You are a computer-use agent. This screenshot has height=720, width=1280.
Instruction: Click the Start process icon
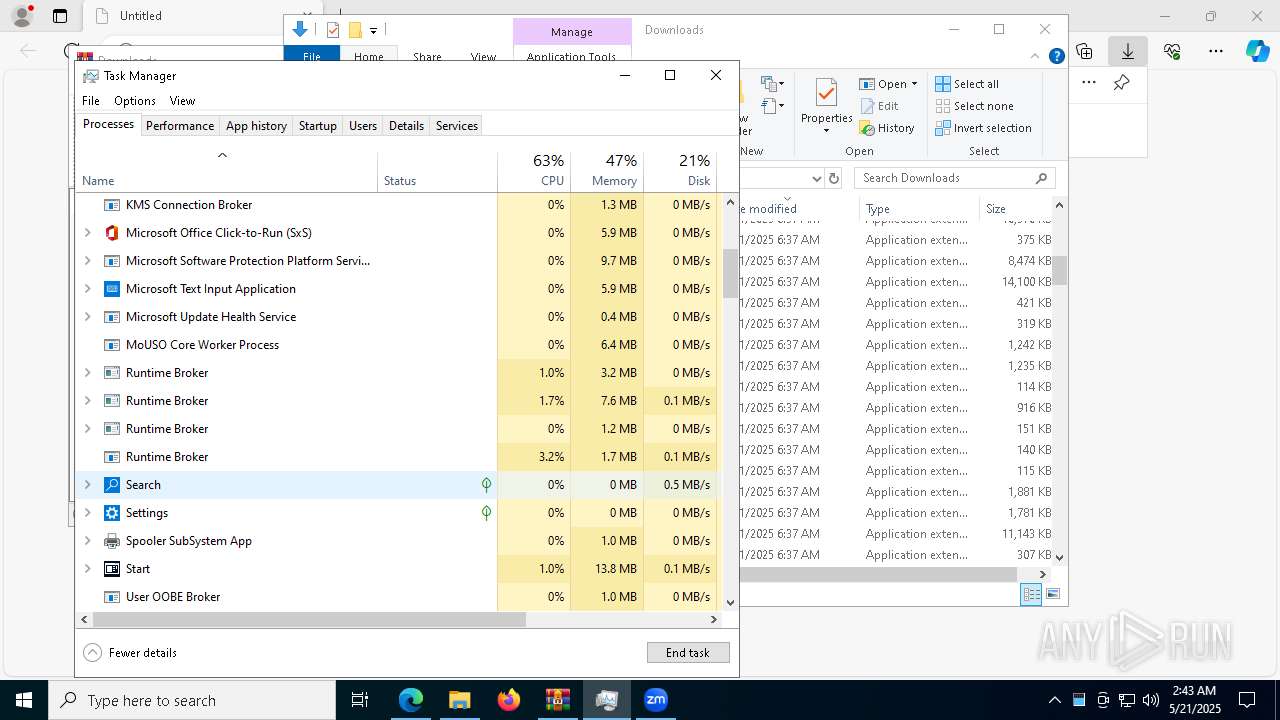pos(112,569)
